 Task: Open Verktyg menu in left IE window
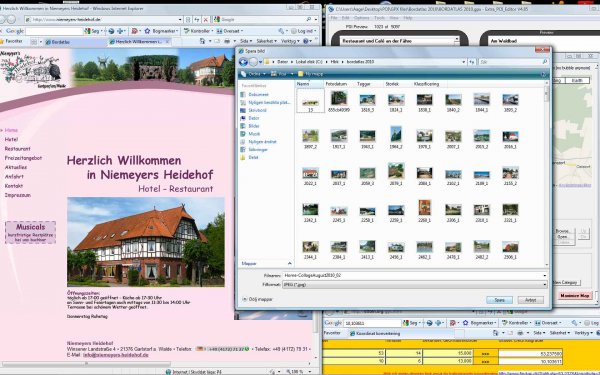(x=290, y=41)
